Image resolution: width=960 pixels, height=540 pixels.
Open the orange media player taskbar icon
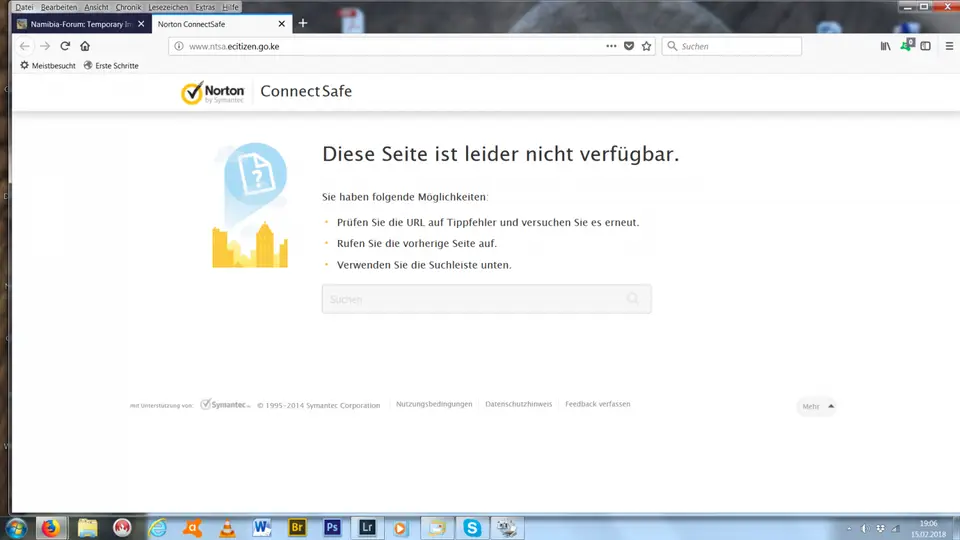tap(401, 528)
